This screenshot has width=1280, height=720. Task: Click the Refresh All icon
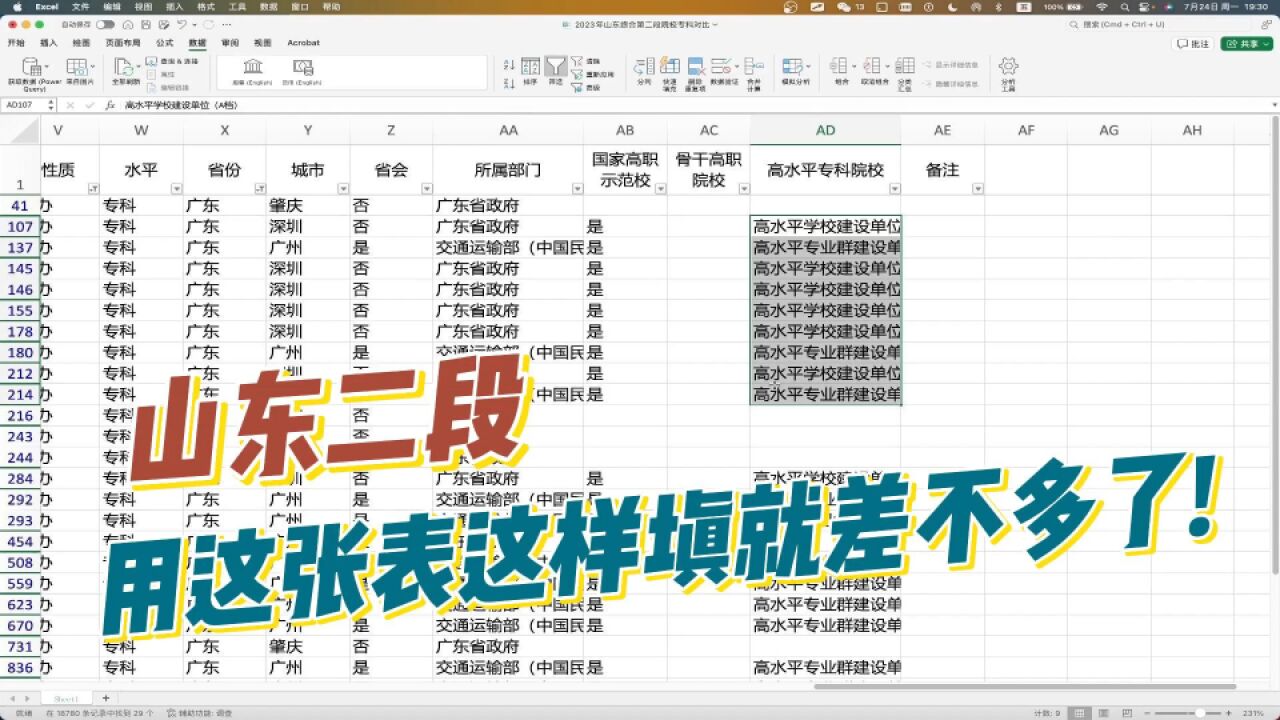tap(125, 68)
